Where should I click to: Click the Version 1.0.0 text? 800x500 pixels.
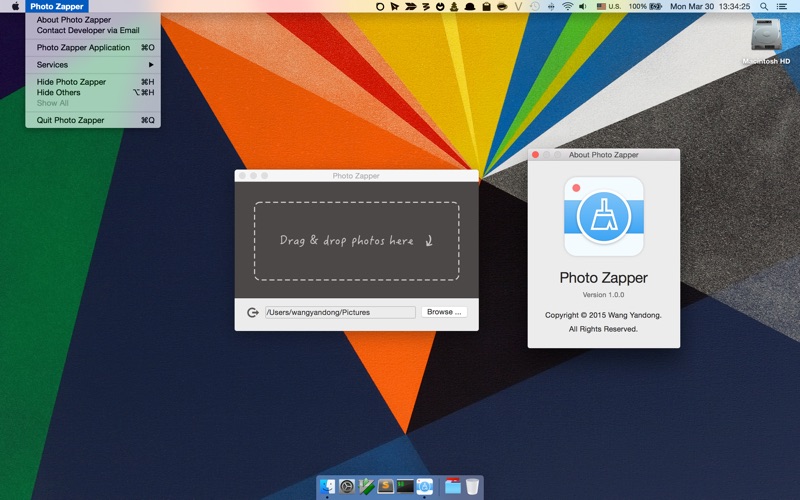click(604, 294)
